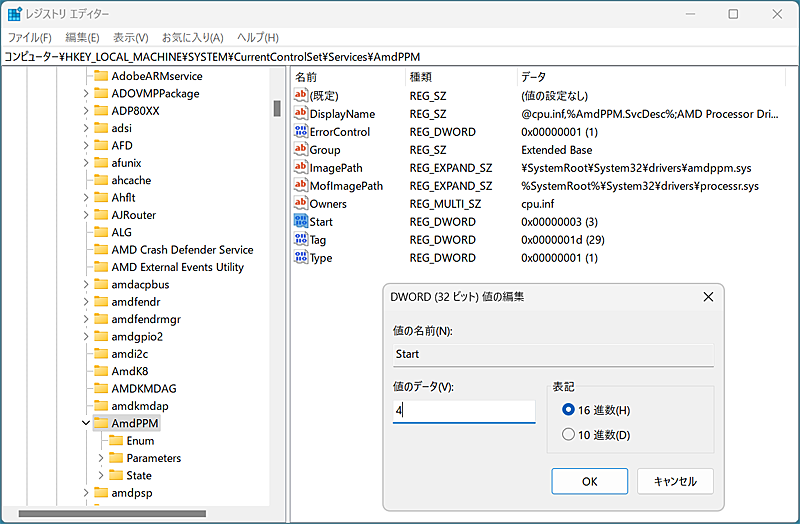Select the amdkmdap key
This screenshot has height=524, width=800.
(x=140, y=406)
